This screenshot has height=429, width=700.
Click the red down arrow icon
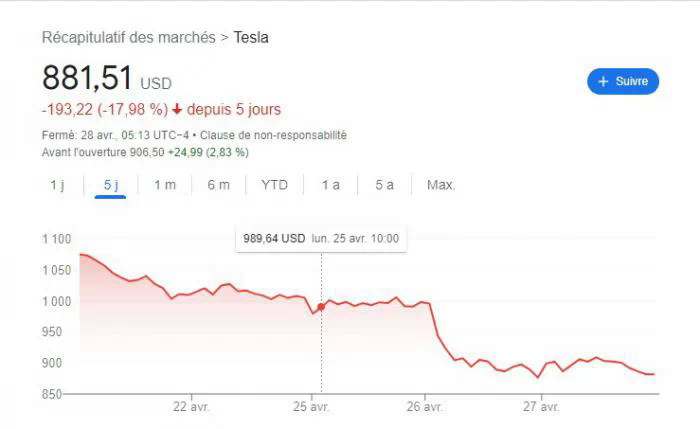(x=177, y=110)
